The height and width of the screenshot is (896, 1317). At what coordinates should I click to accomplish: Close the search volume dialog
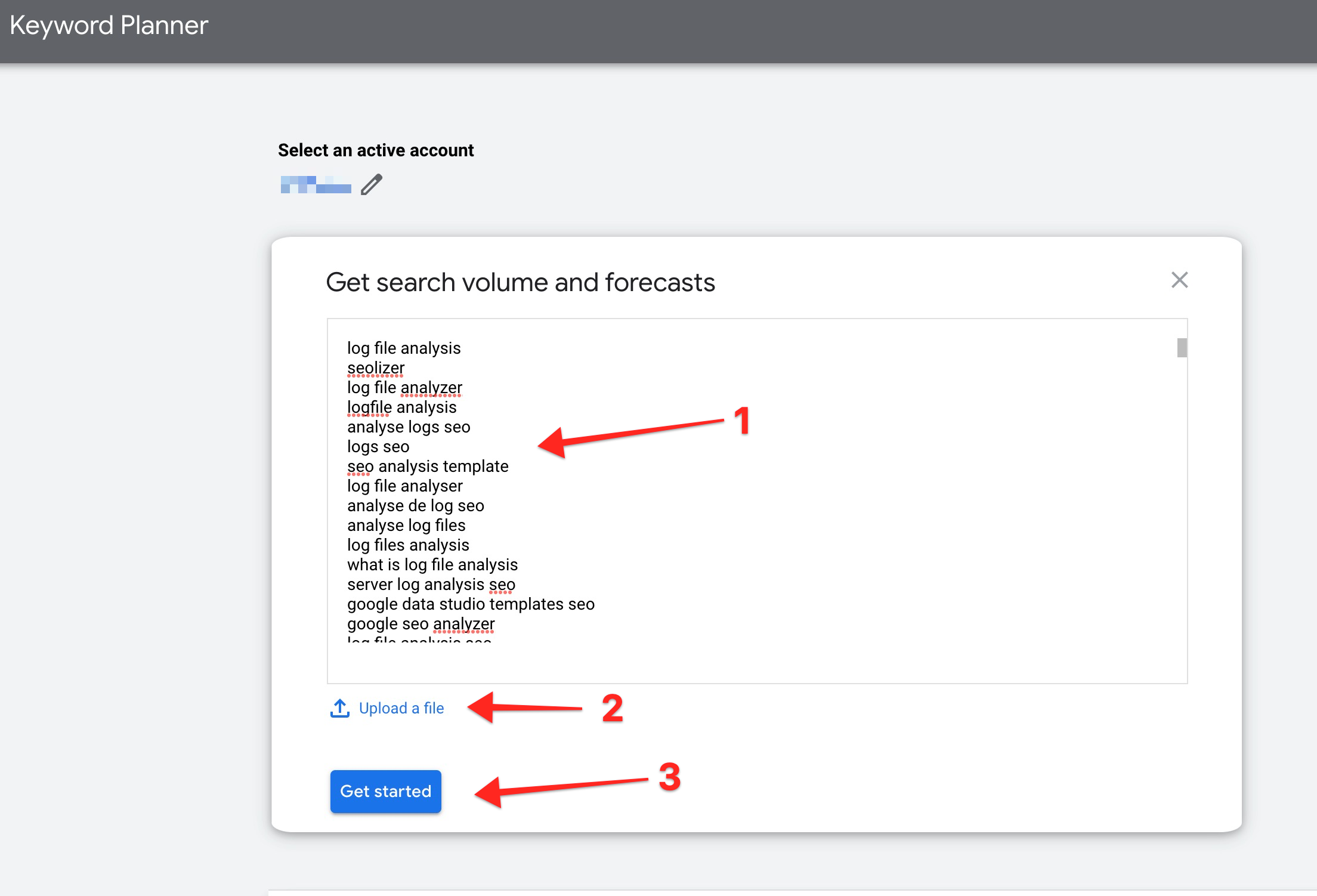pyautogui.click(x=1179, y=280)
